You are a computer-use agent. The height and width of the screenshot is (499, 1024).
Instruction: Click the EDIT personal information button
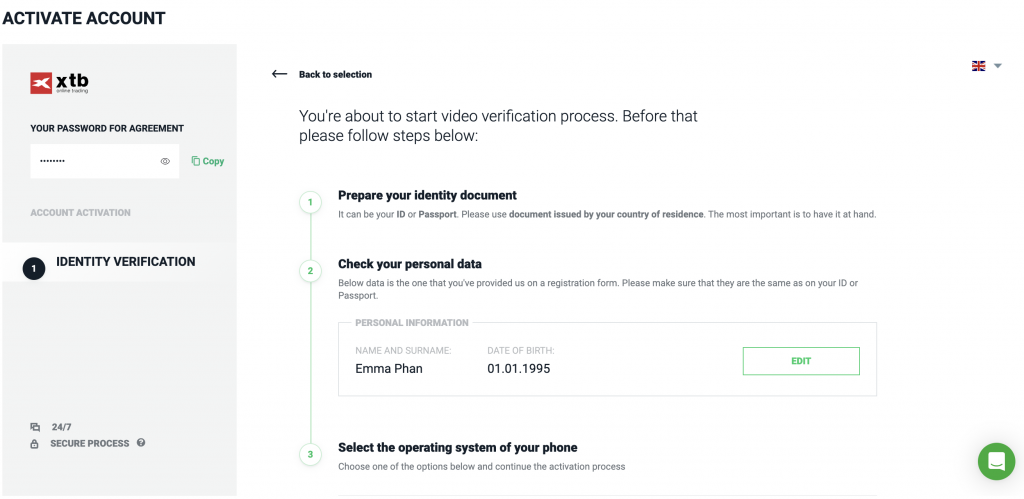801,361
